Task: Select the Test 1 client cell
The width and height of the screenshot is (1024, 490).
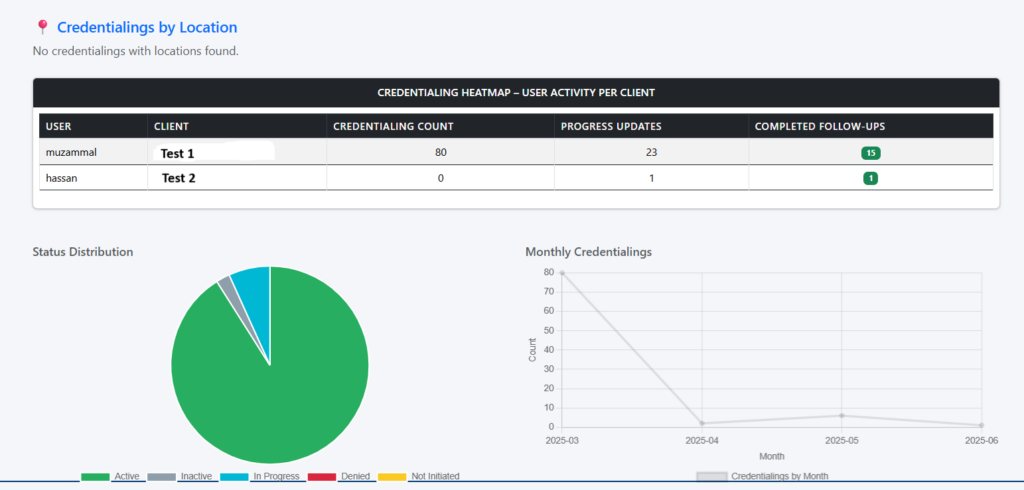Action: click(178, 154)
